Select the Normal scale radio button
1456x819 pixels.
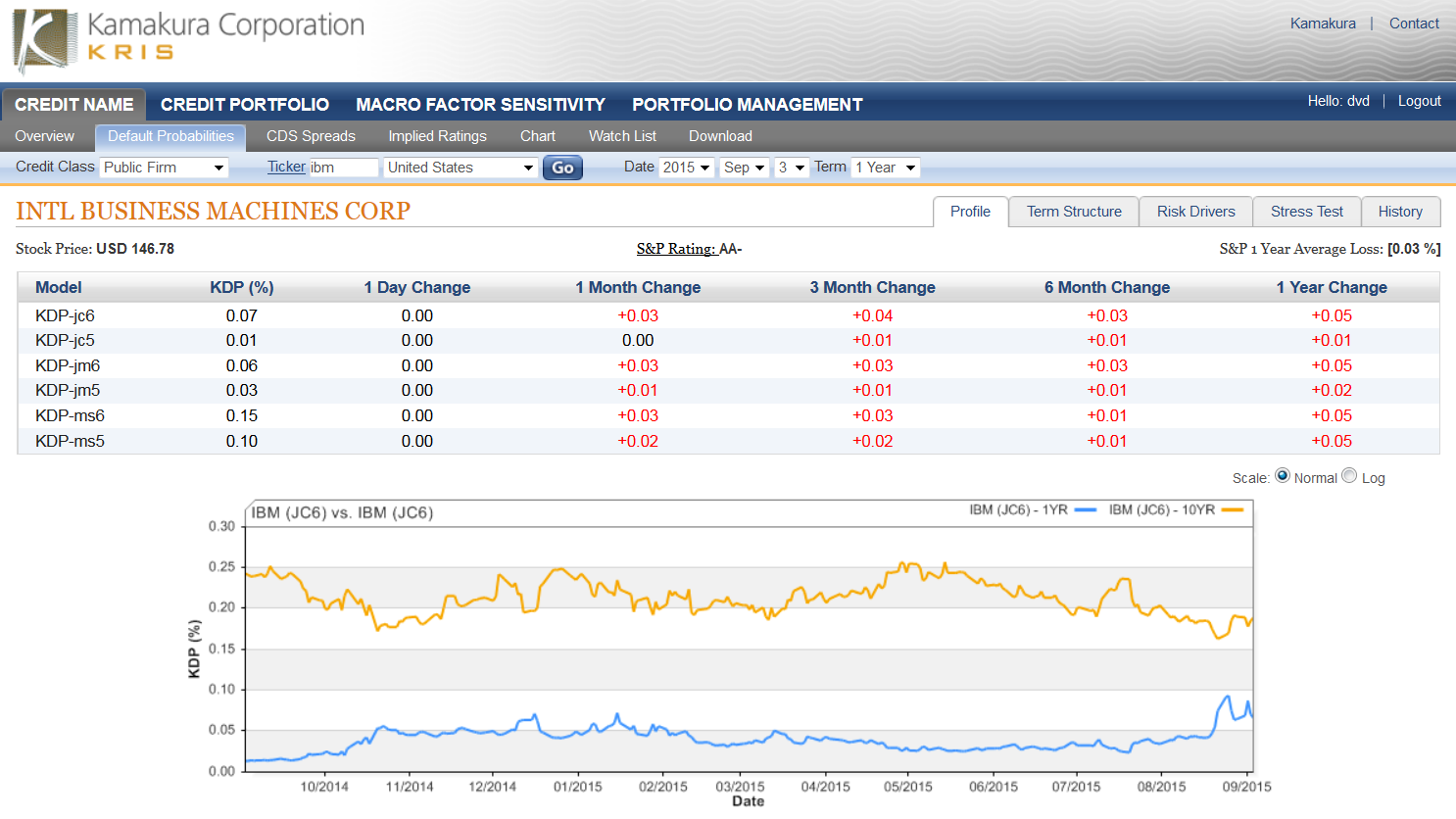pyautogui.click(x=1282, y=476)
